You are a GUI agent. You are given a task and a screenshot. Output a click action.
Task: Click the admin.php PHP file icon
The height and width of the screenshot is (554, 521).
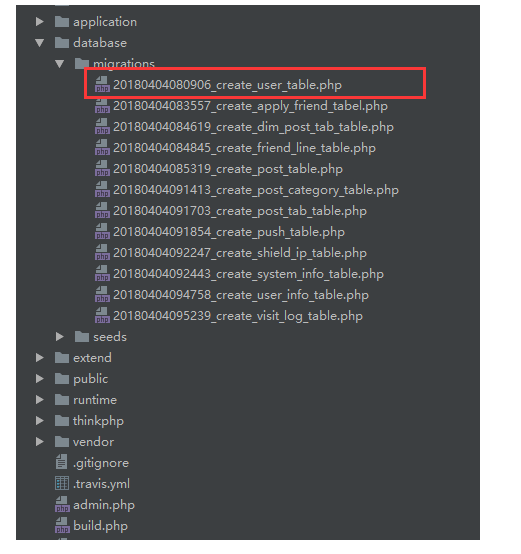[62, 505]
